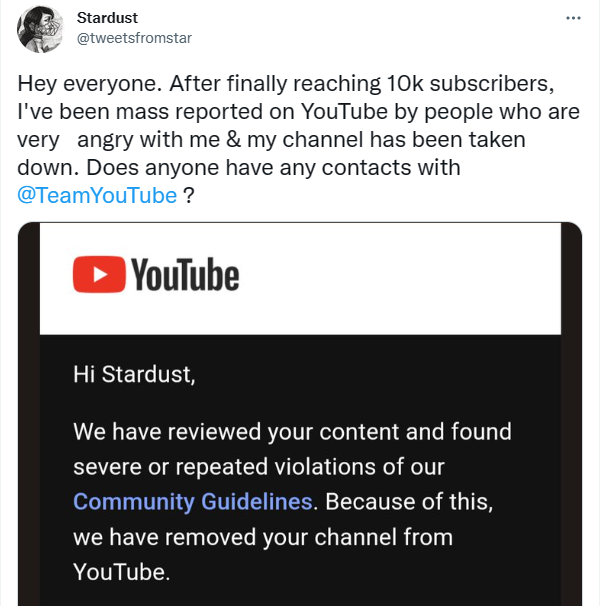The height and width of the screenshot is (606, 608).
Task: Click "We have reviewed your content" line
Action: tap(292, 432)
